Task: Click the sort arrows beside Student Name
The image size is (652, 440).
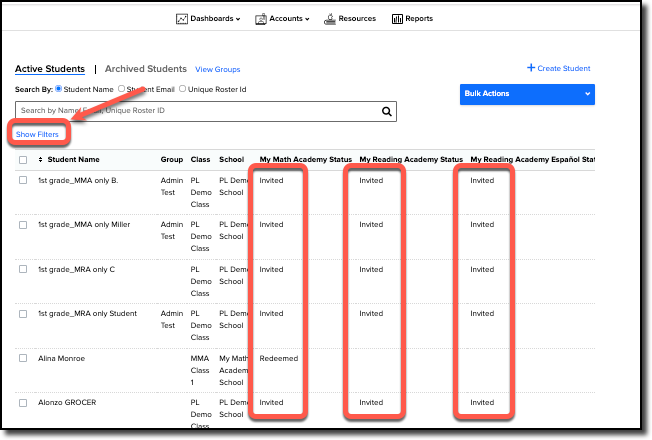Action: [x=40, y=159]
